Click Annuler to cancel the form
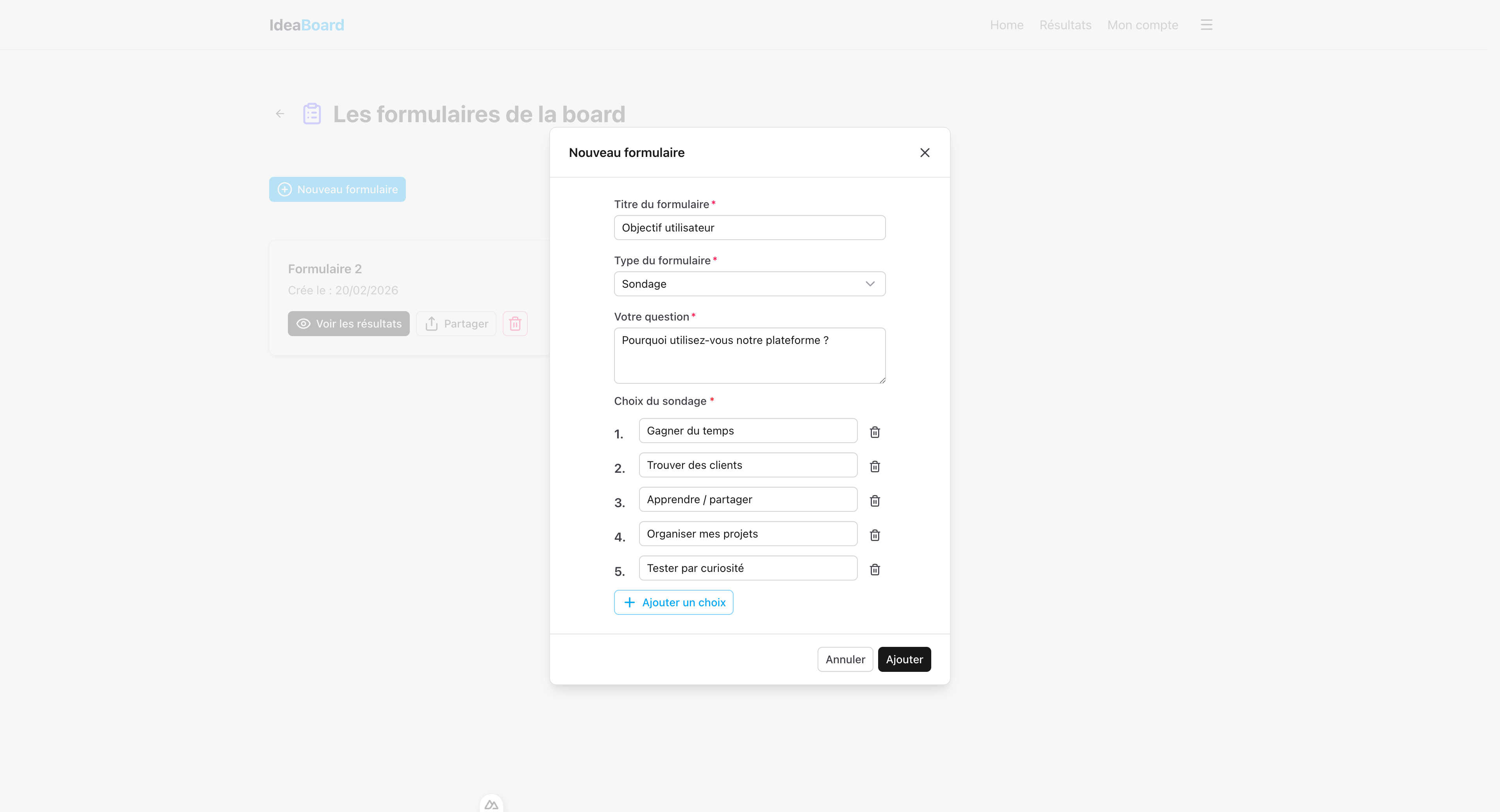Viewport: 1500px width, 812px height. click(845, 659)
